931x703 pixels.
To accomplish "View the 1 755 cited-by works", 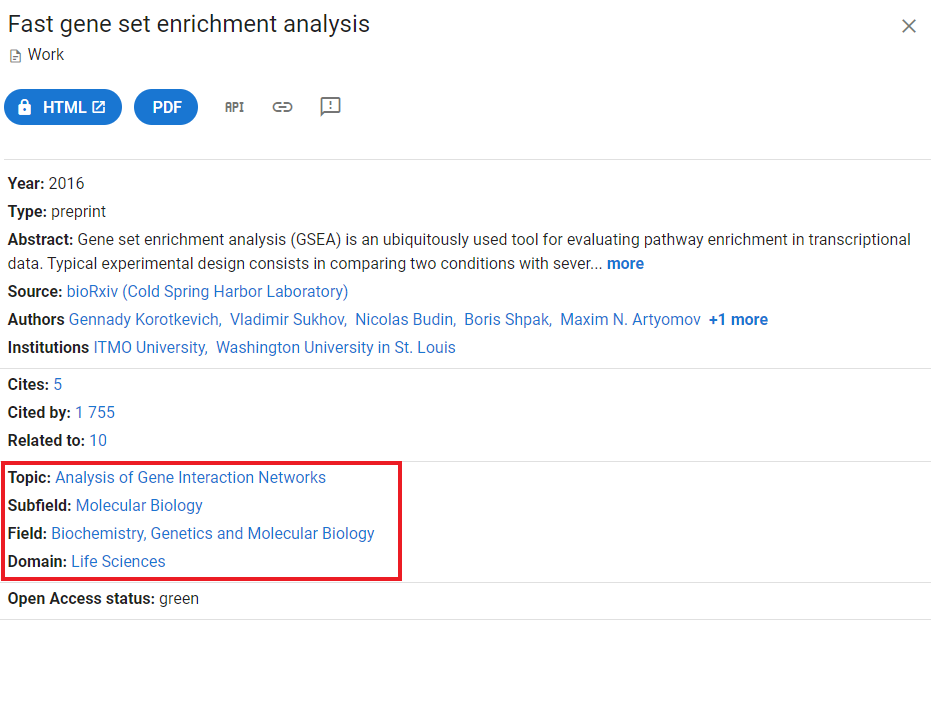I will point(95,412).
